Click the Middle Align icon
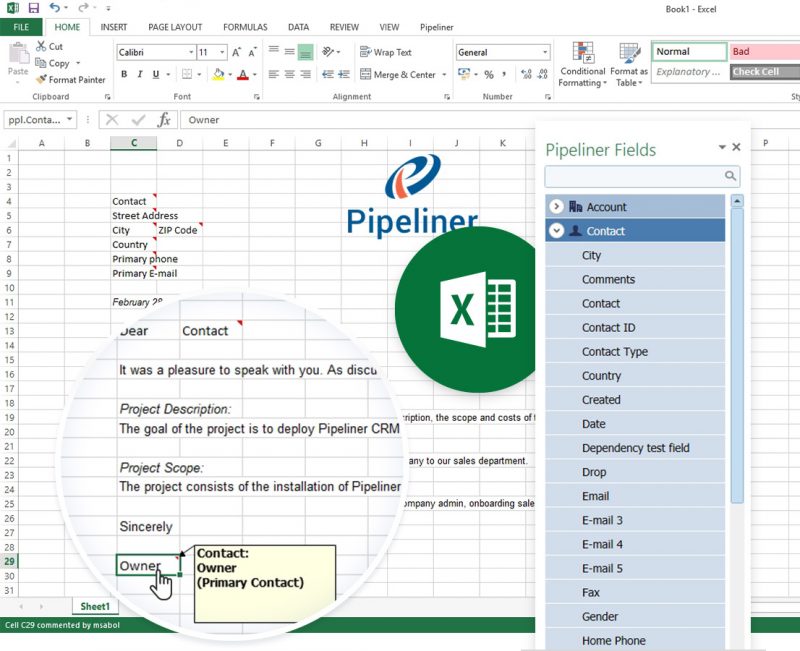 (x=289, y=52)
